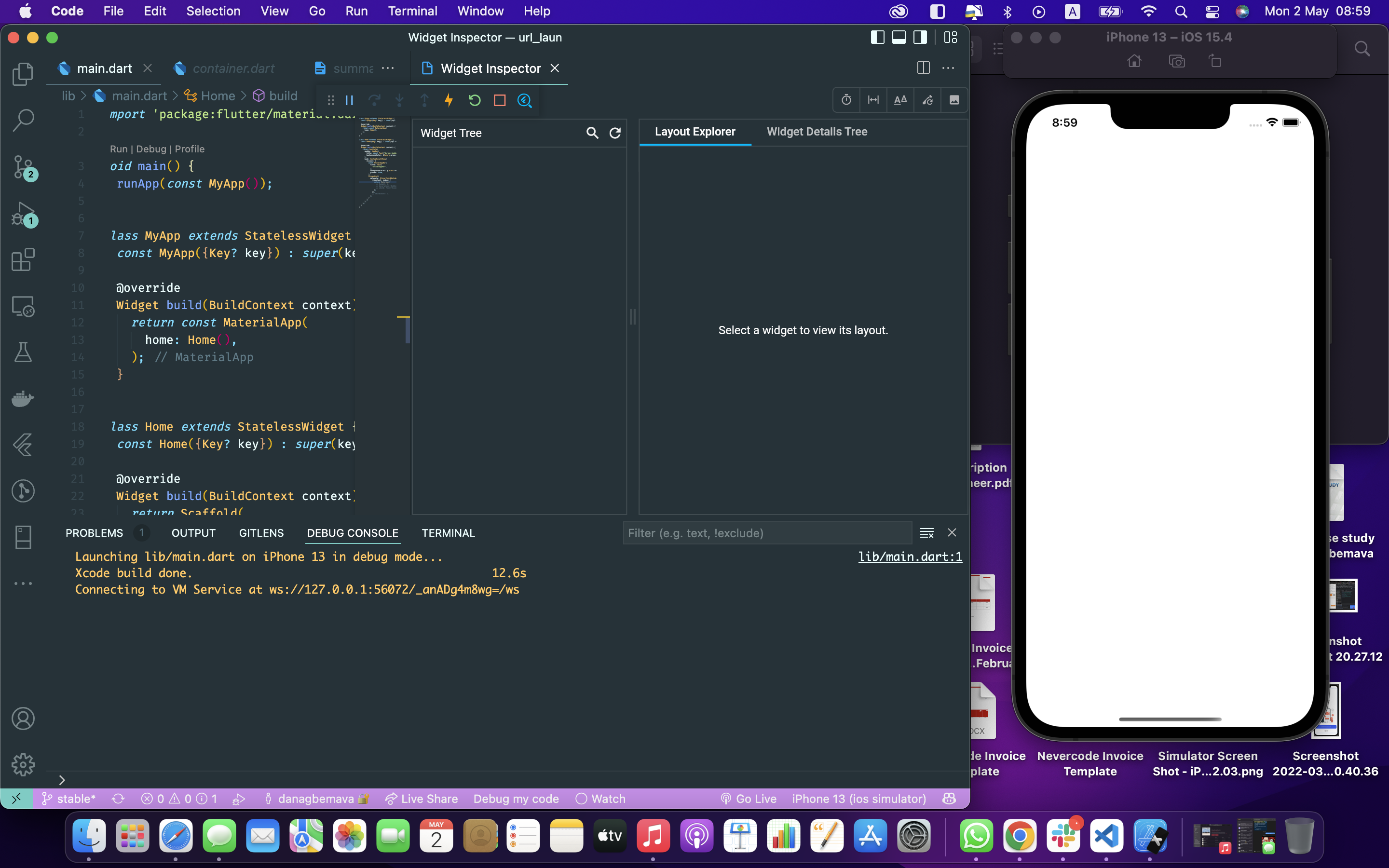Click the Hot Reload lightning icon

[x=449, y=100]
